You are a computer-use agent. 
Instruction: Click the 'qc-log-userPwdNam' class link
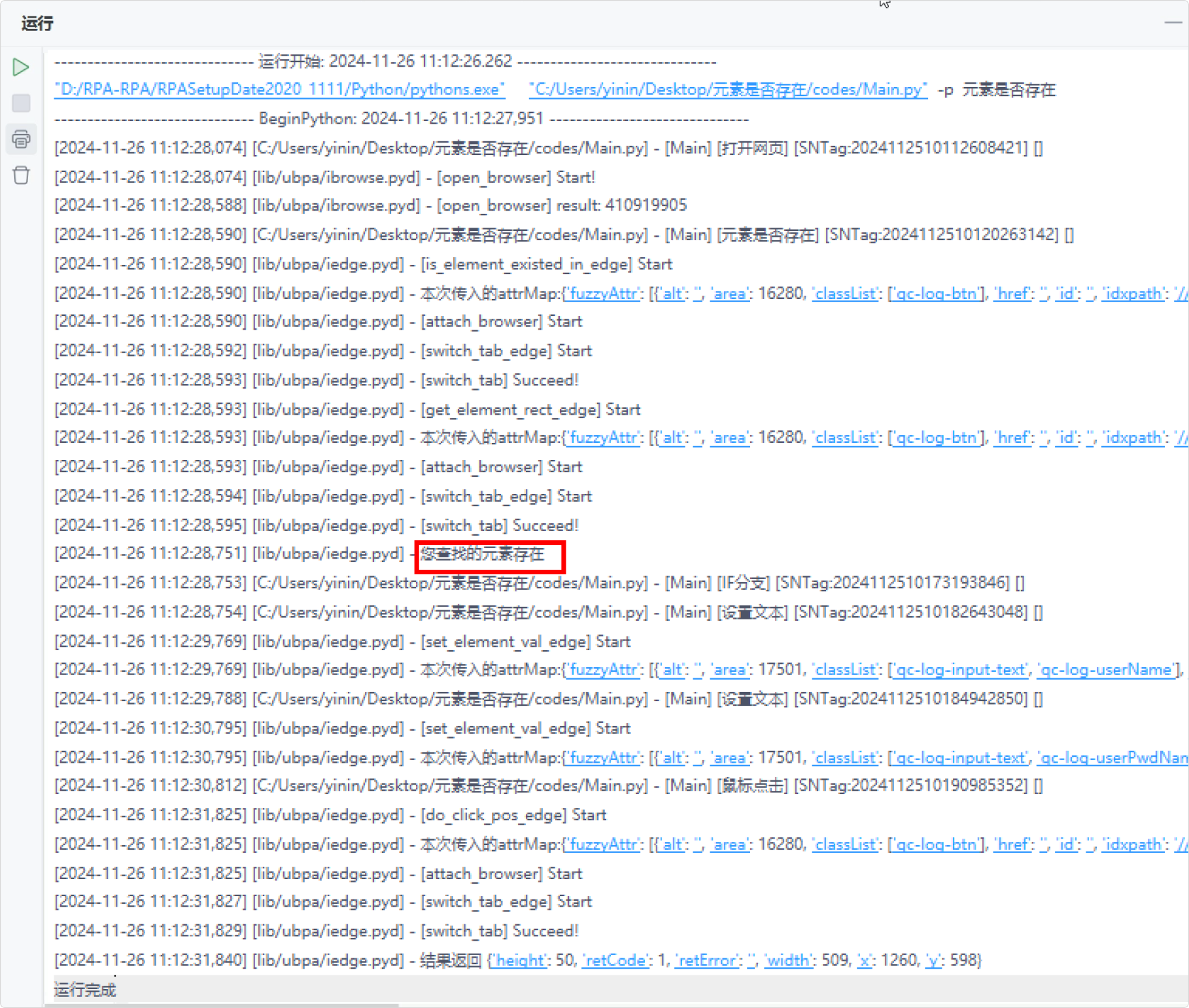pyautogui.click(x=1112, y=757)
